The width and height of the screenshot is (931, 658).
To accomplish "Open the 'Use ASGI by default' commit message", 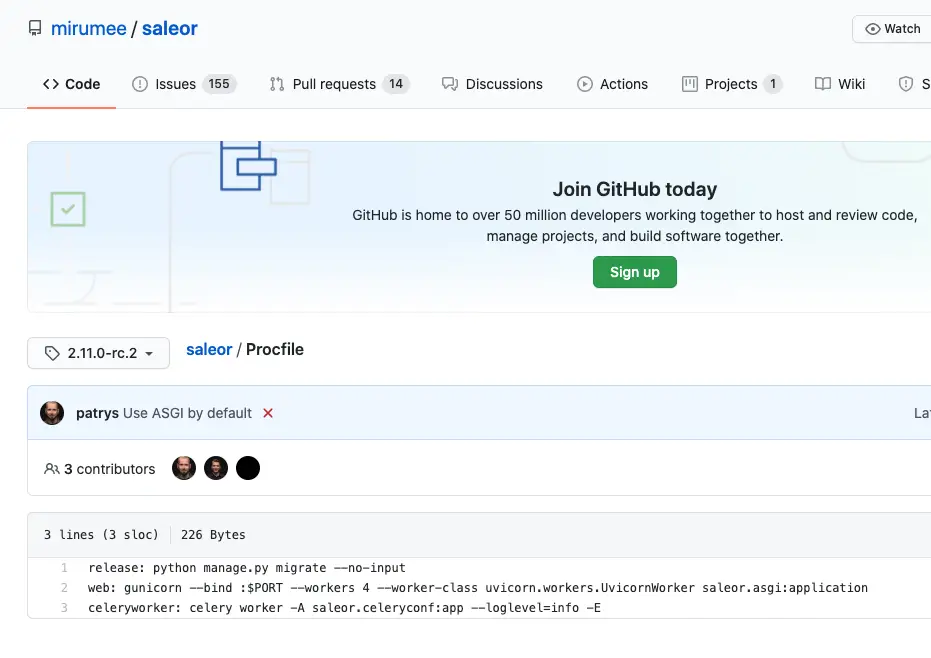I will [188, 413].
